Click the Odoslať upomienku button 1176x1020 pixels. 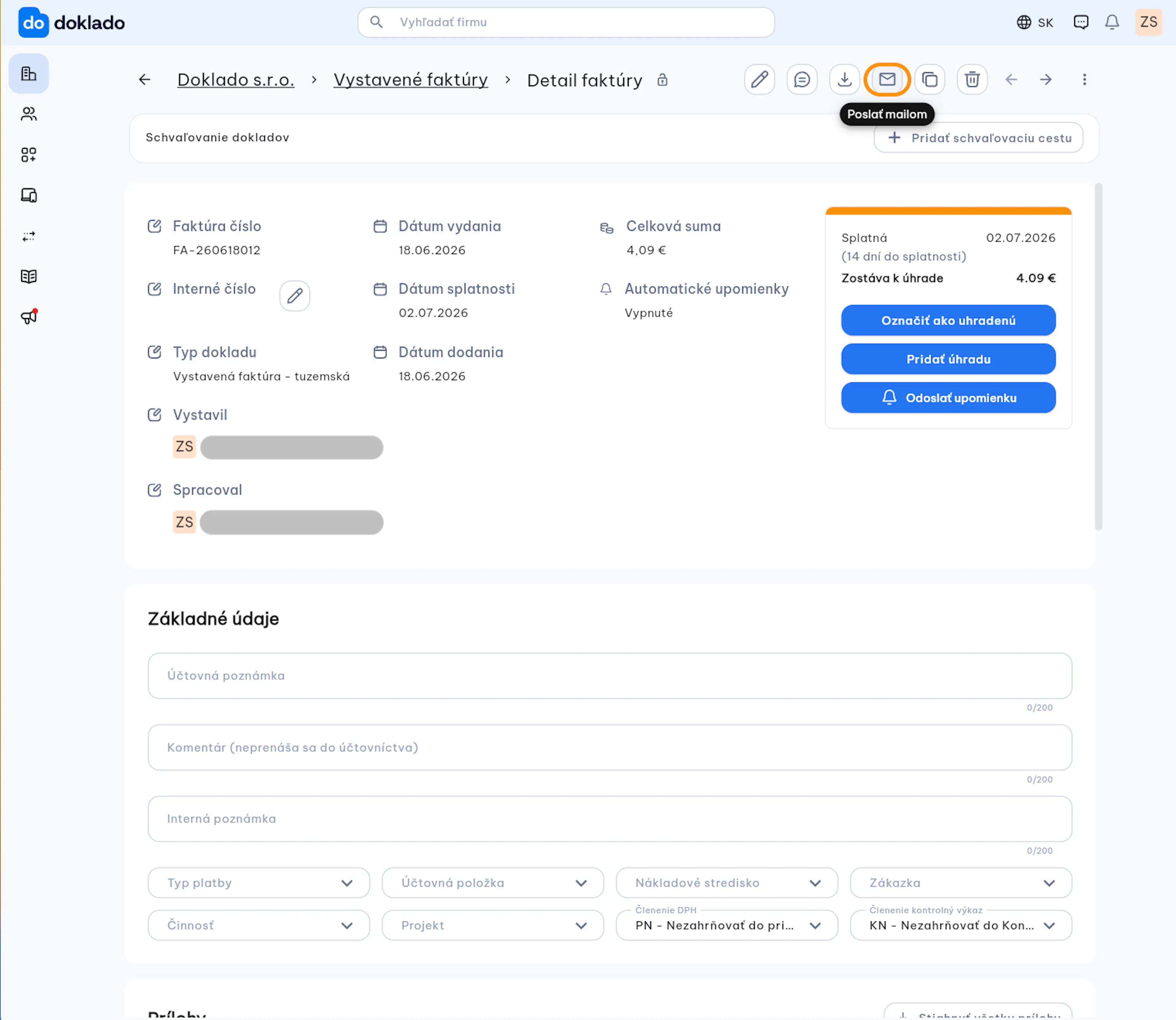click(x=948, y=398)
